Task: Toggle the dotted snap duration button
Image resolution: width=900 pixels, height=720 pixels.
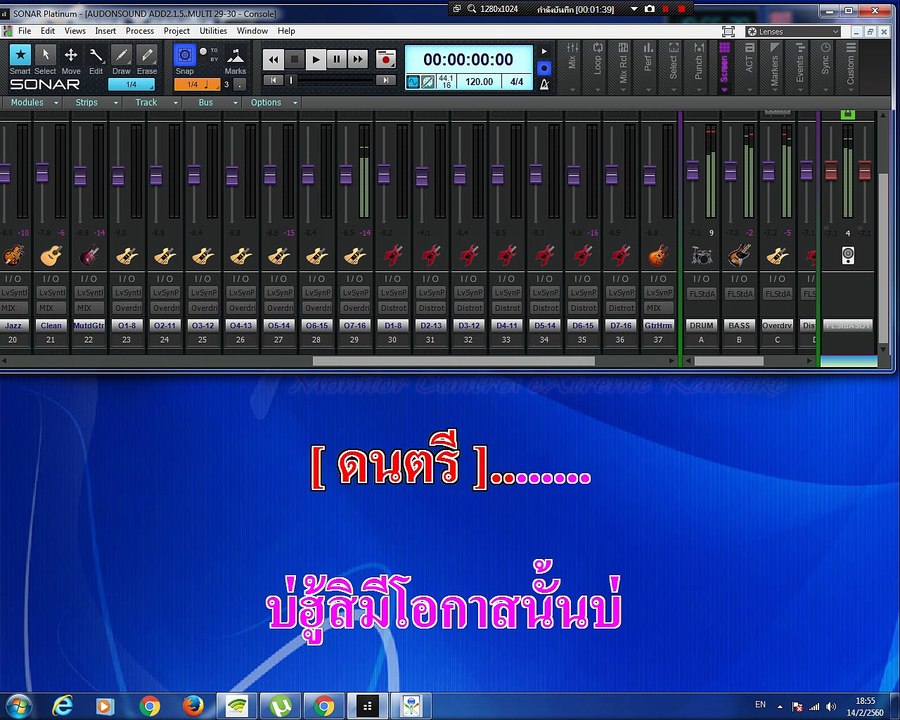Action: [240, 84]
